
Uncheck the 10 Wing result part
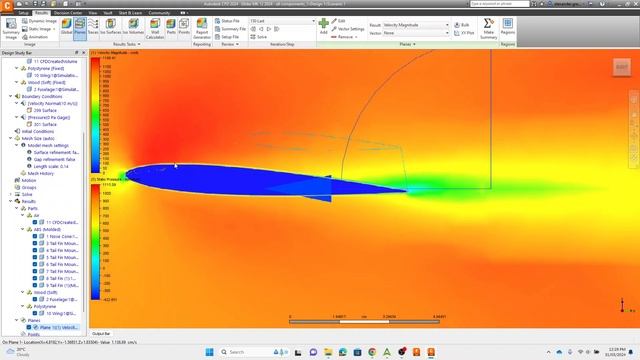(35, 313)
